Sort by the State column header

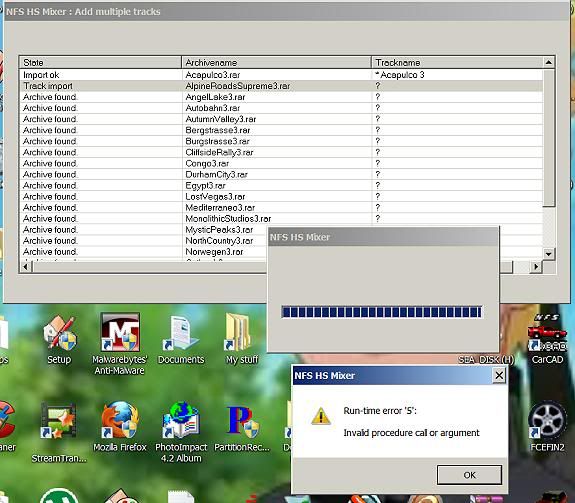(100, 62)
